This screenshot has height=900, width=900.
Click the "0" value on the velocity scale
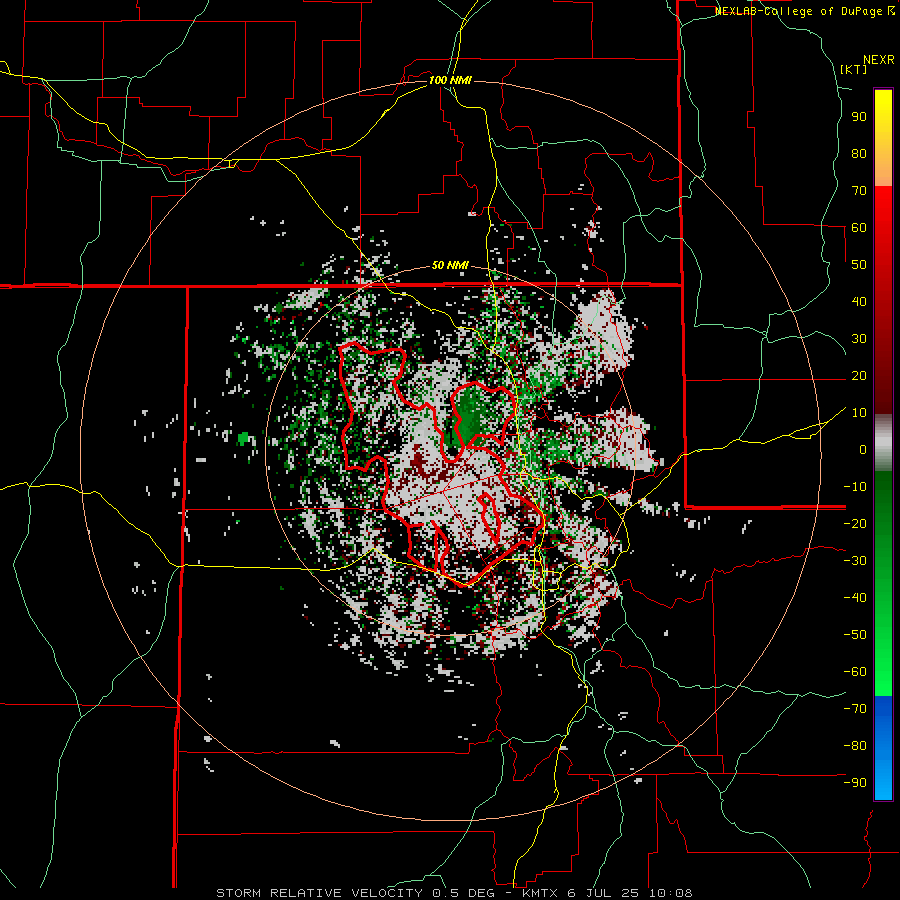(x=863, y=449)
